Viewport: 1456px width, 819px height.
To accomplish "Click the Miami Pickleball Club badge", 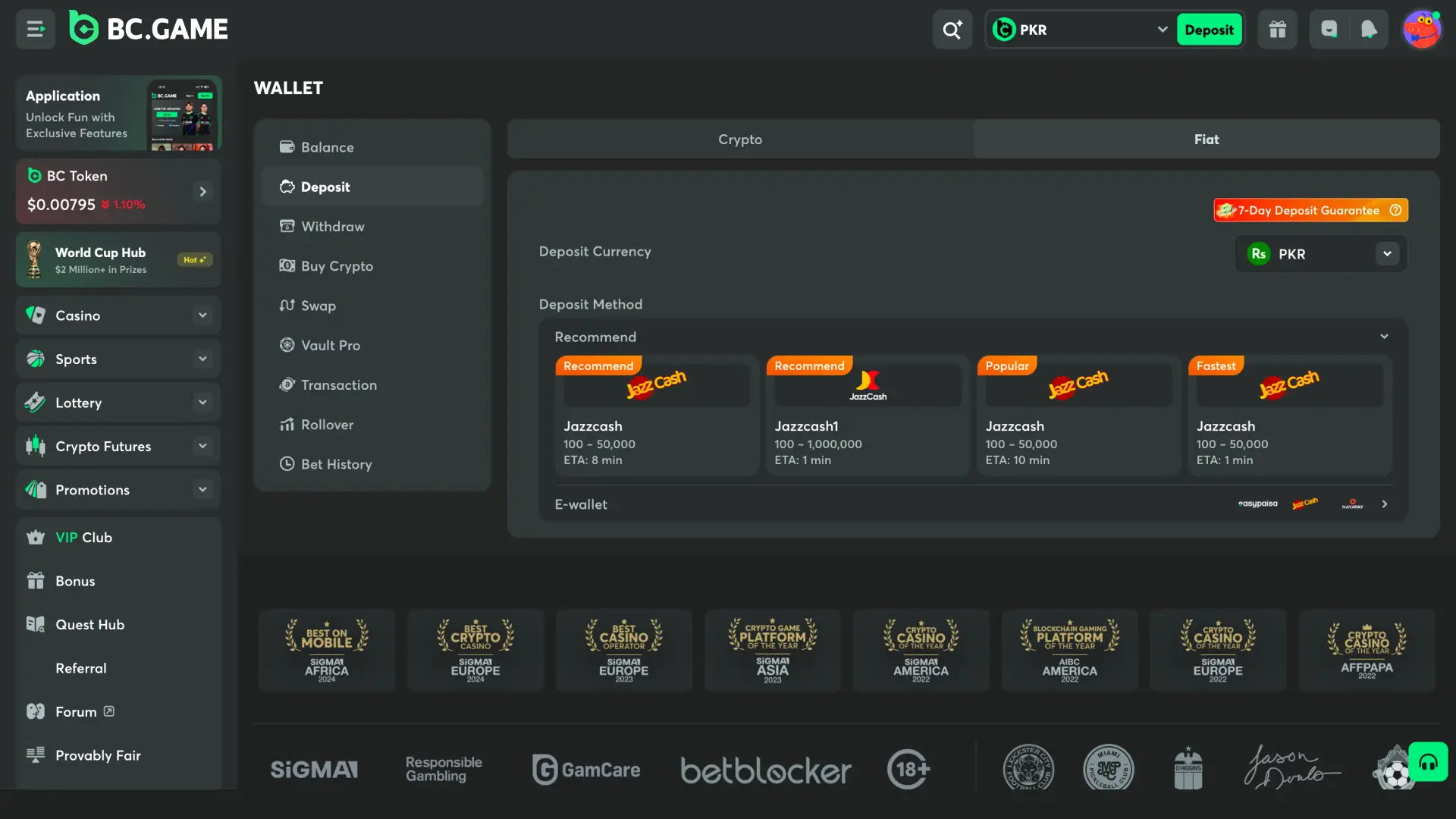I will coord(1109,768).
